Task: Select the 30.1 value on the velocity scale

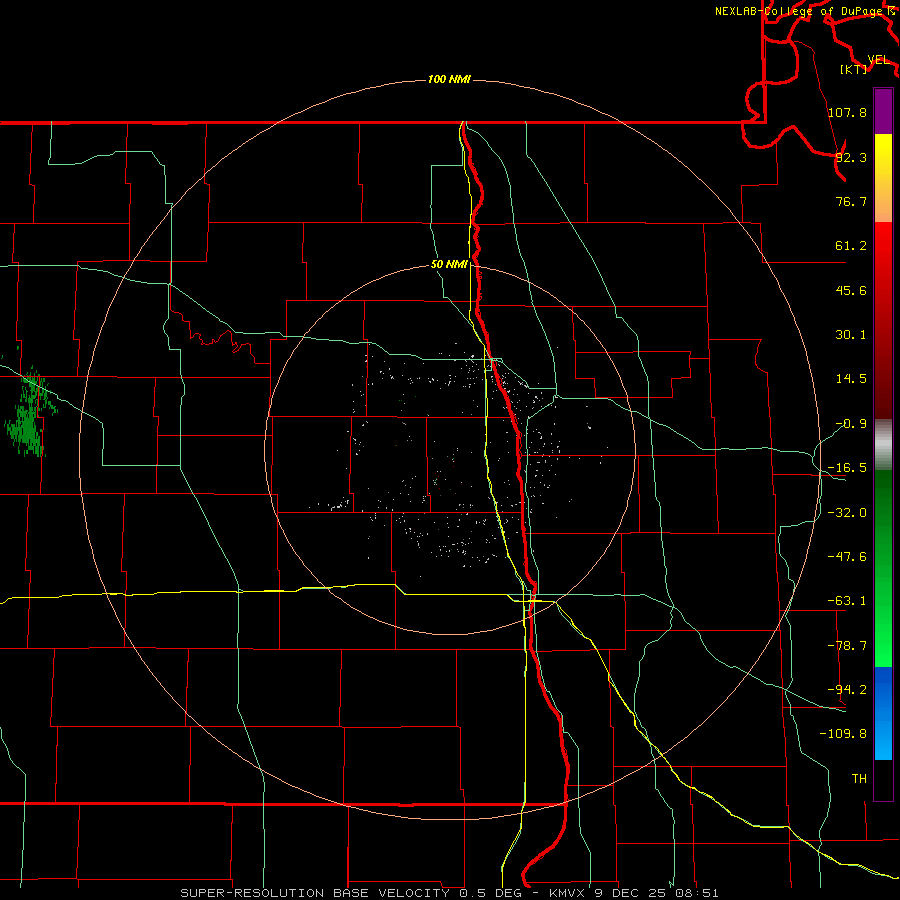Action: (851, 335)
